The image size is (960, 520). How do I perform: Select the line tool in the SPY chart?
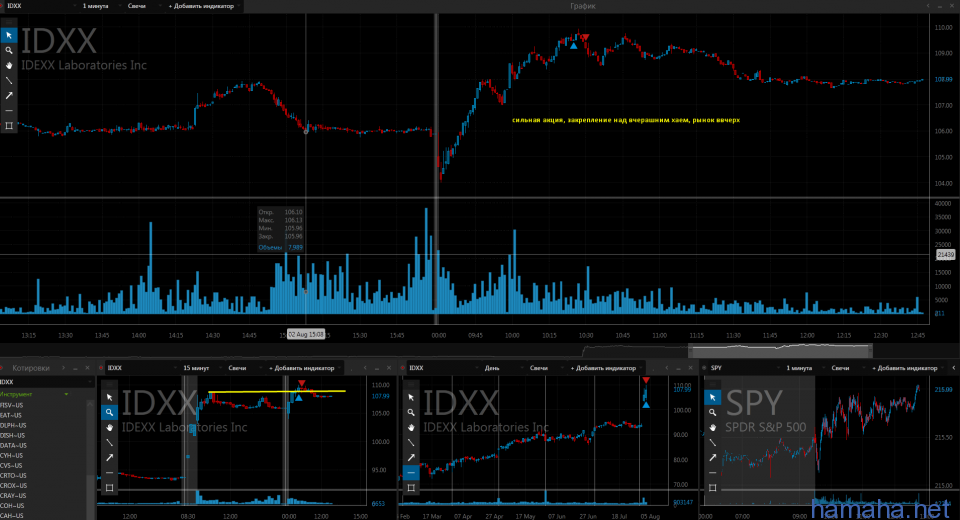[x=712, y=442]
